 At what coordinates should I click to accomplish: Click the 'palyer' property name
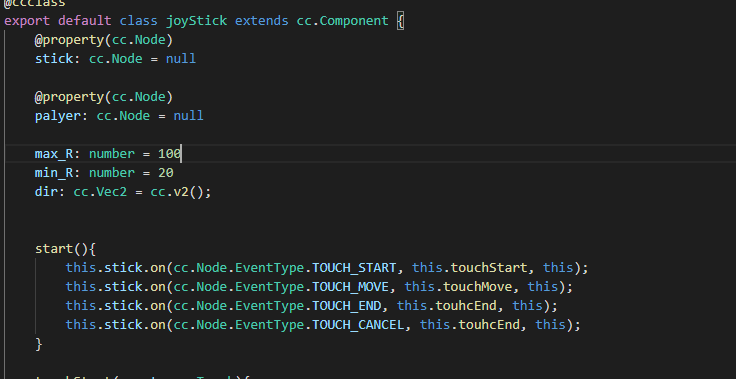click(58, 116)
